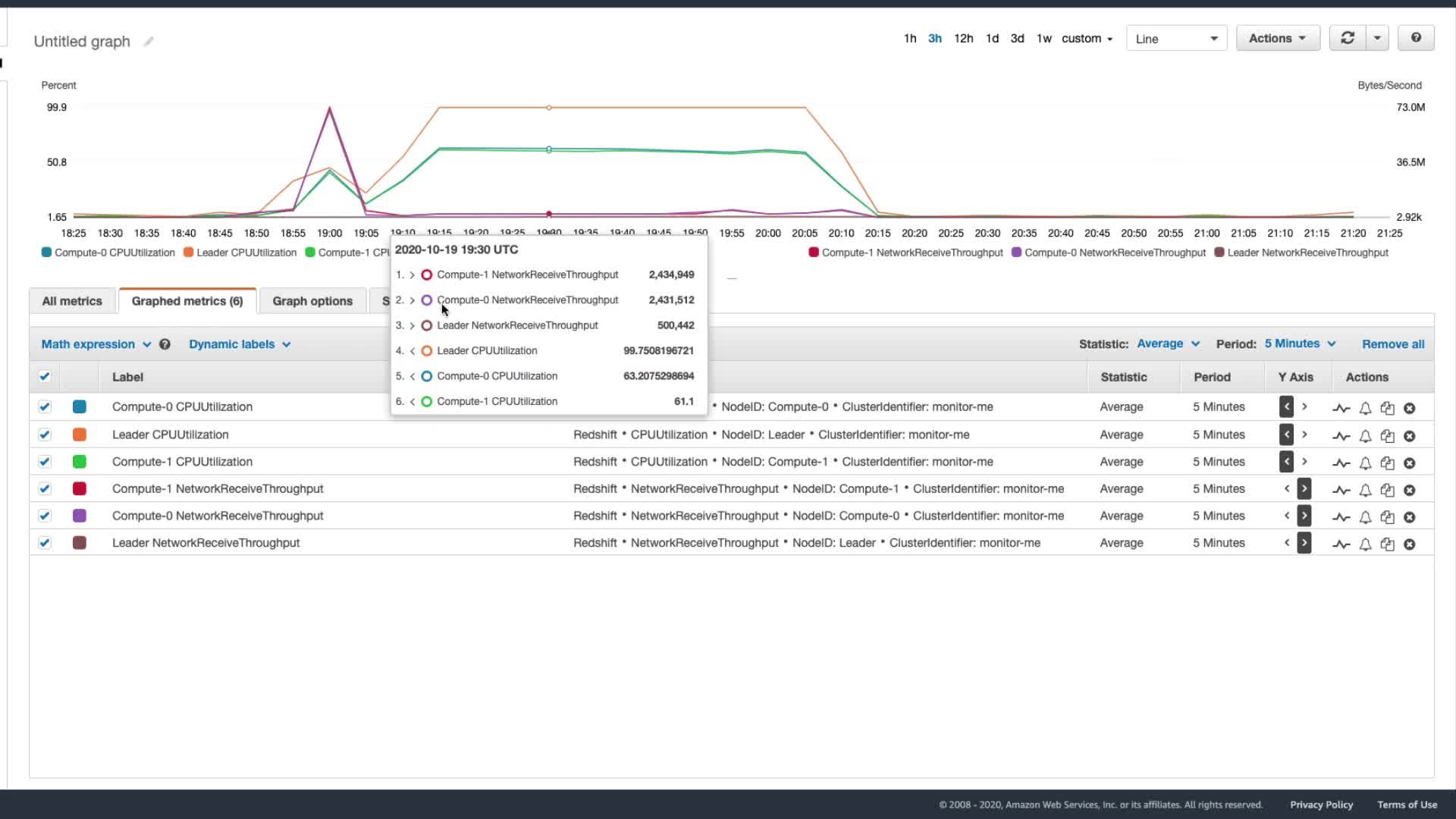
Task: Click the refresh graph icon
Action: (1347, 38)
